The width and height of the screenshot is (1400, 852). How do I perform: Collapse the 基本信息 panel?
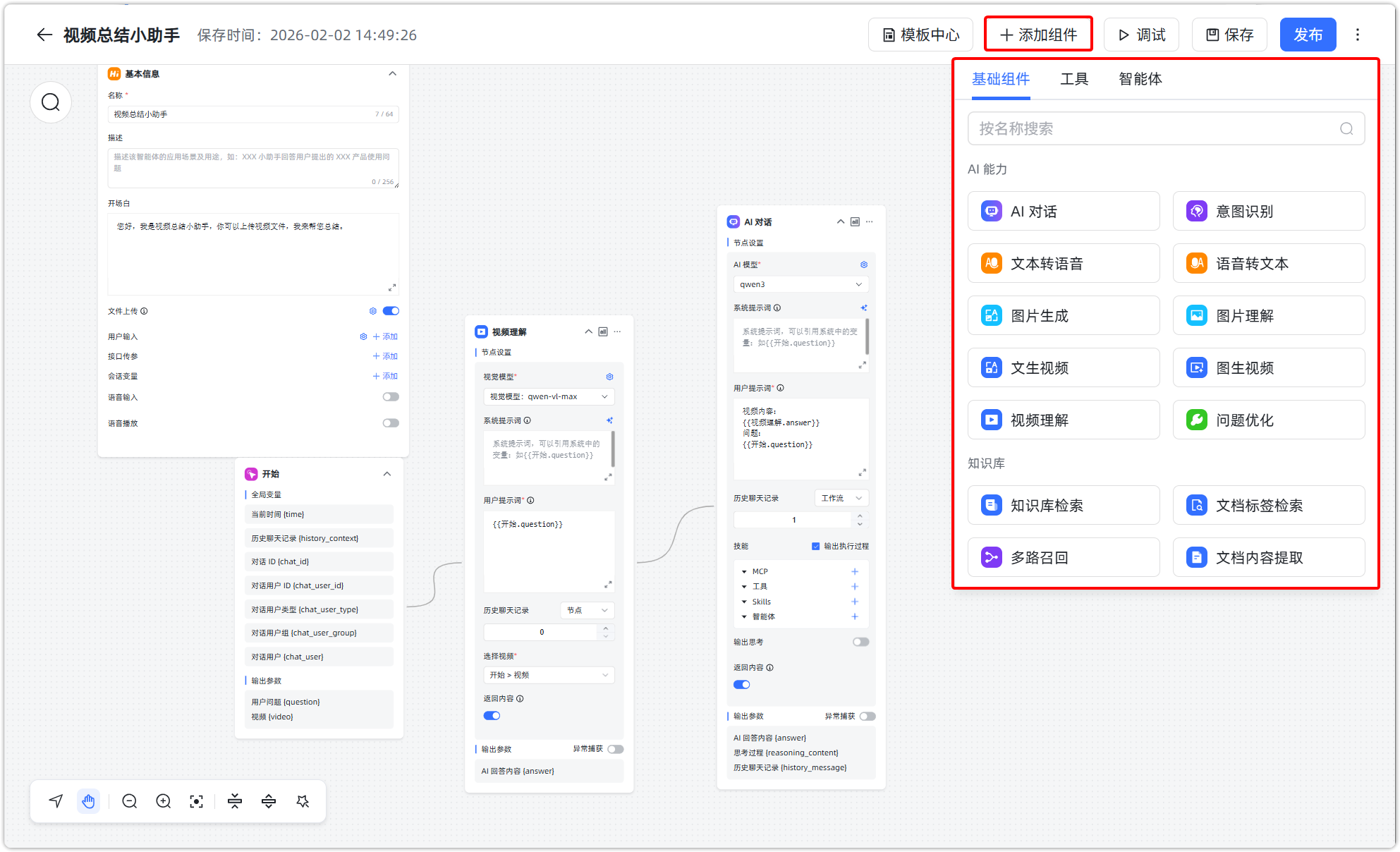(x=393, y=74)
